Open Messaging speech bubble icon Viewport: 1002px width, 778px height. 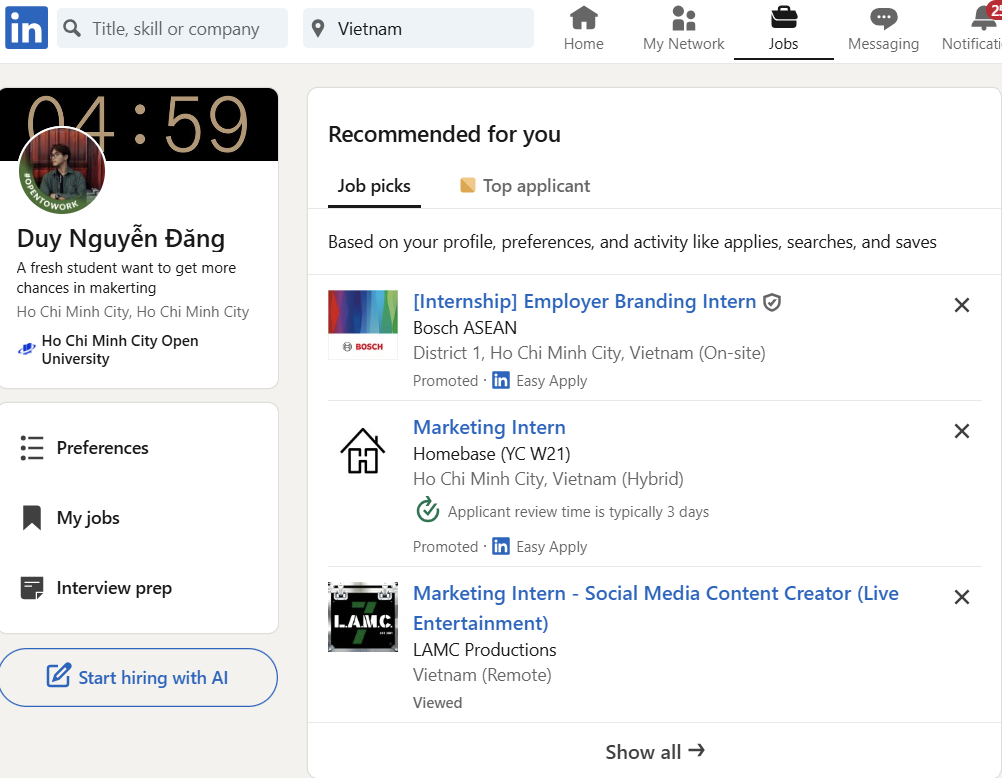coord(883,19)
